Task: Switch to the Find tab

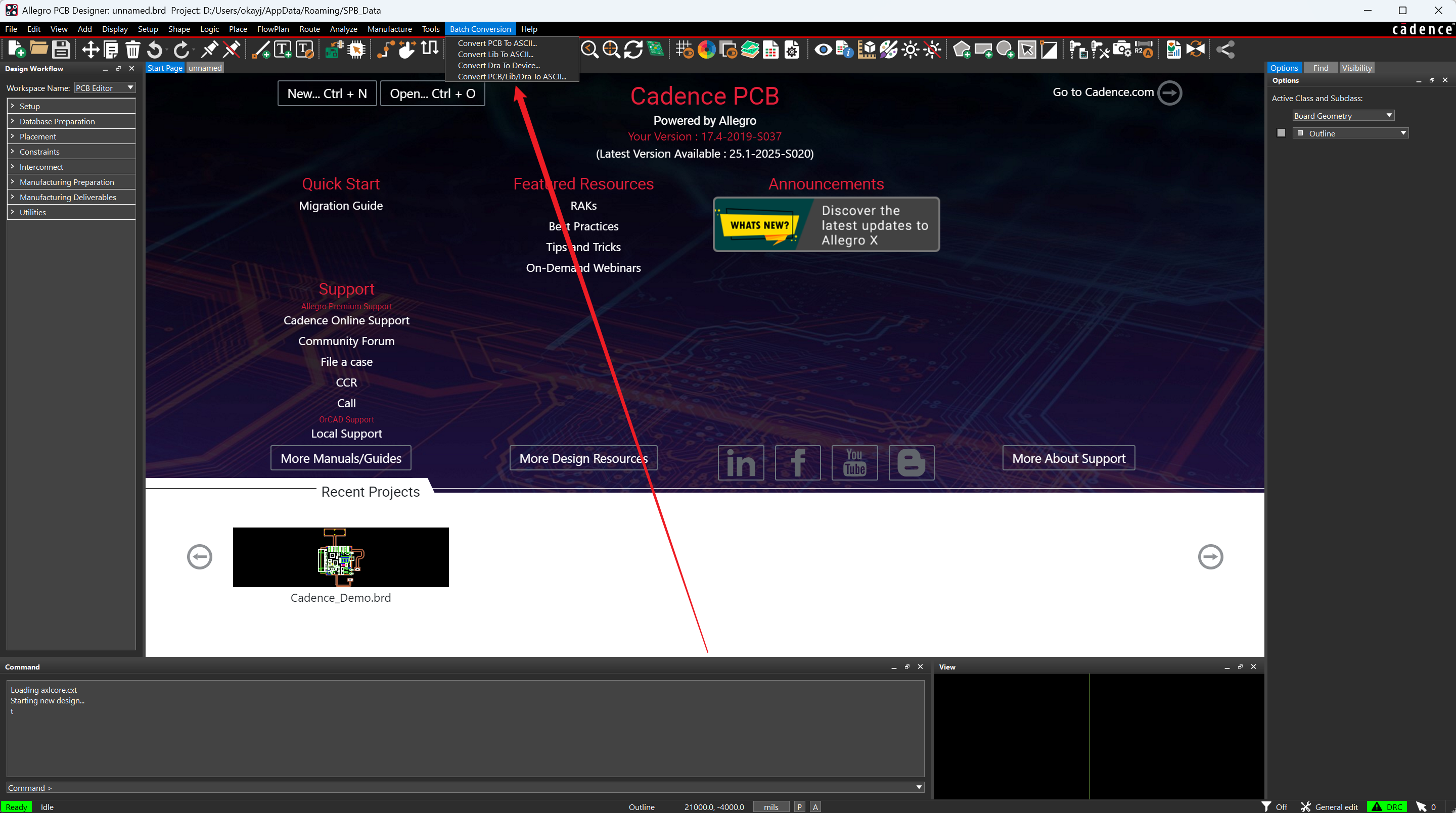Action: coord(1321,68)
